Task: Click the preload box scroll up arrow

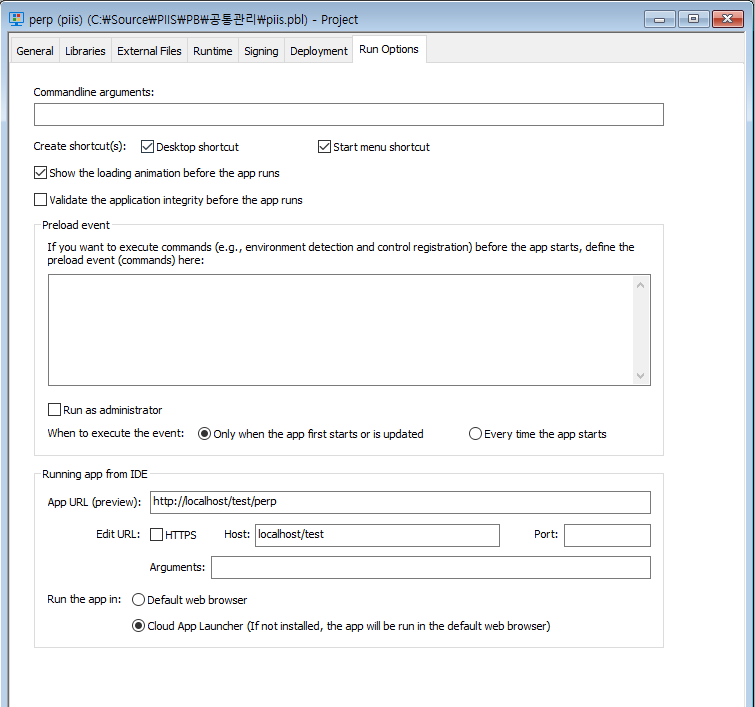Action: [640, 285]
